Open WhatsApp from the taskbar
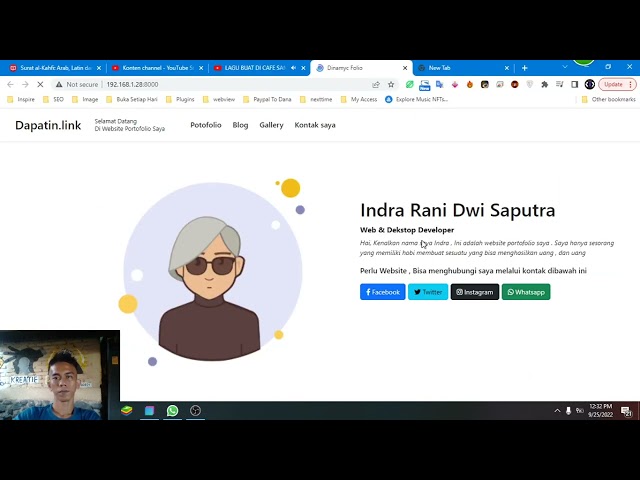Viewport: 640px width, 480px height. pos(172,411)
